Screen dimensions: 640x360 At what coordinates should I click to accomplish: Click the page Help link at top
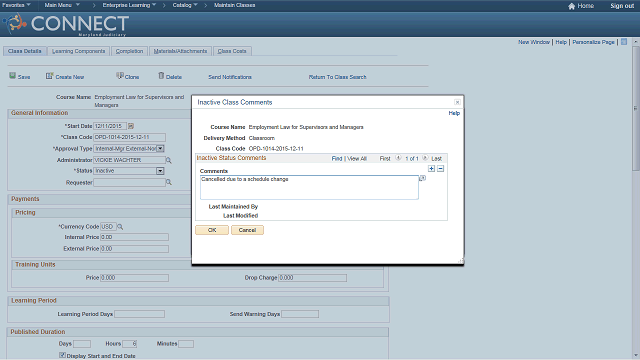coord(561,42)
